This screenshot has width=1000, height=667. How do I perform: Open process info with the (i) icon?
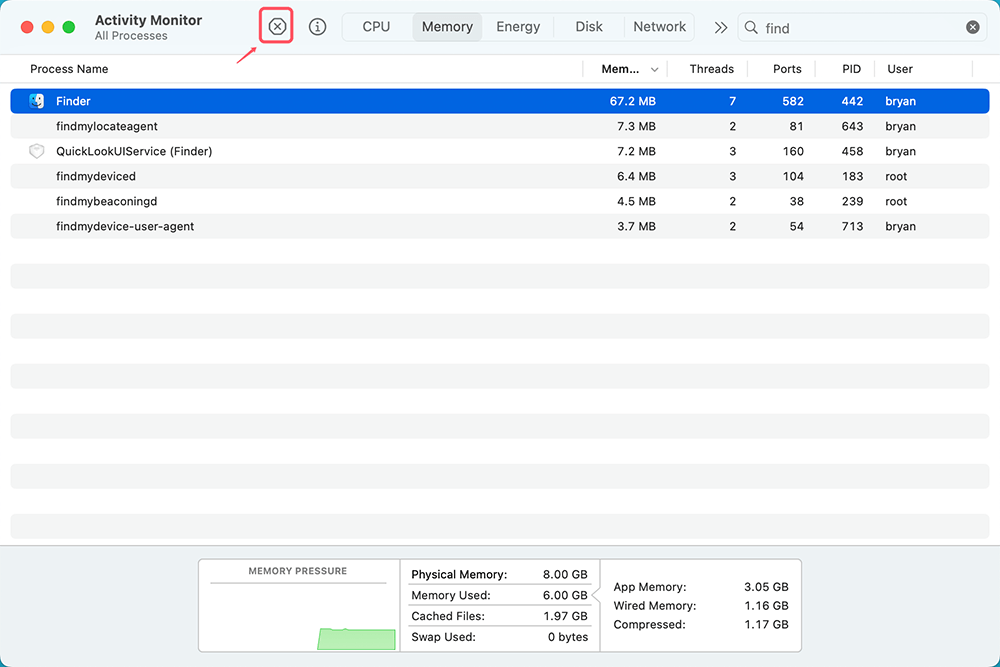(317, 26)
